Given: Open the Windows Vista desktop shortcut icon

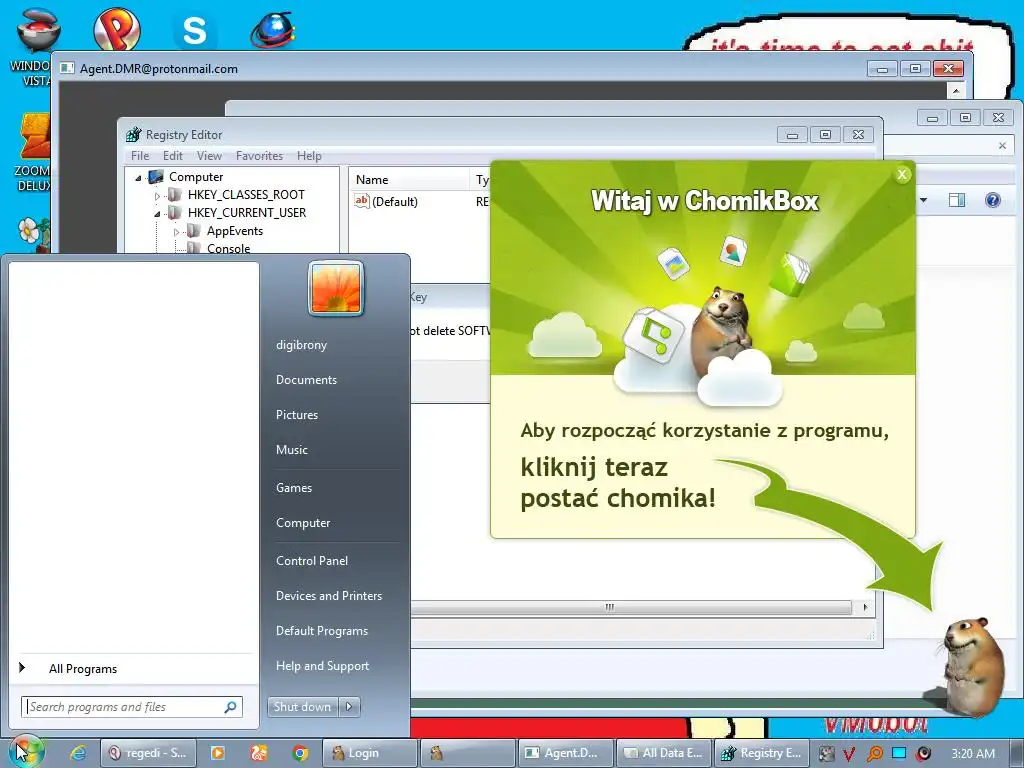Looking at the screenshot, I should point(33,46).
